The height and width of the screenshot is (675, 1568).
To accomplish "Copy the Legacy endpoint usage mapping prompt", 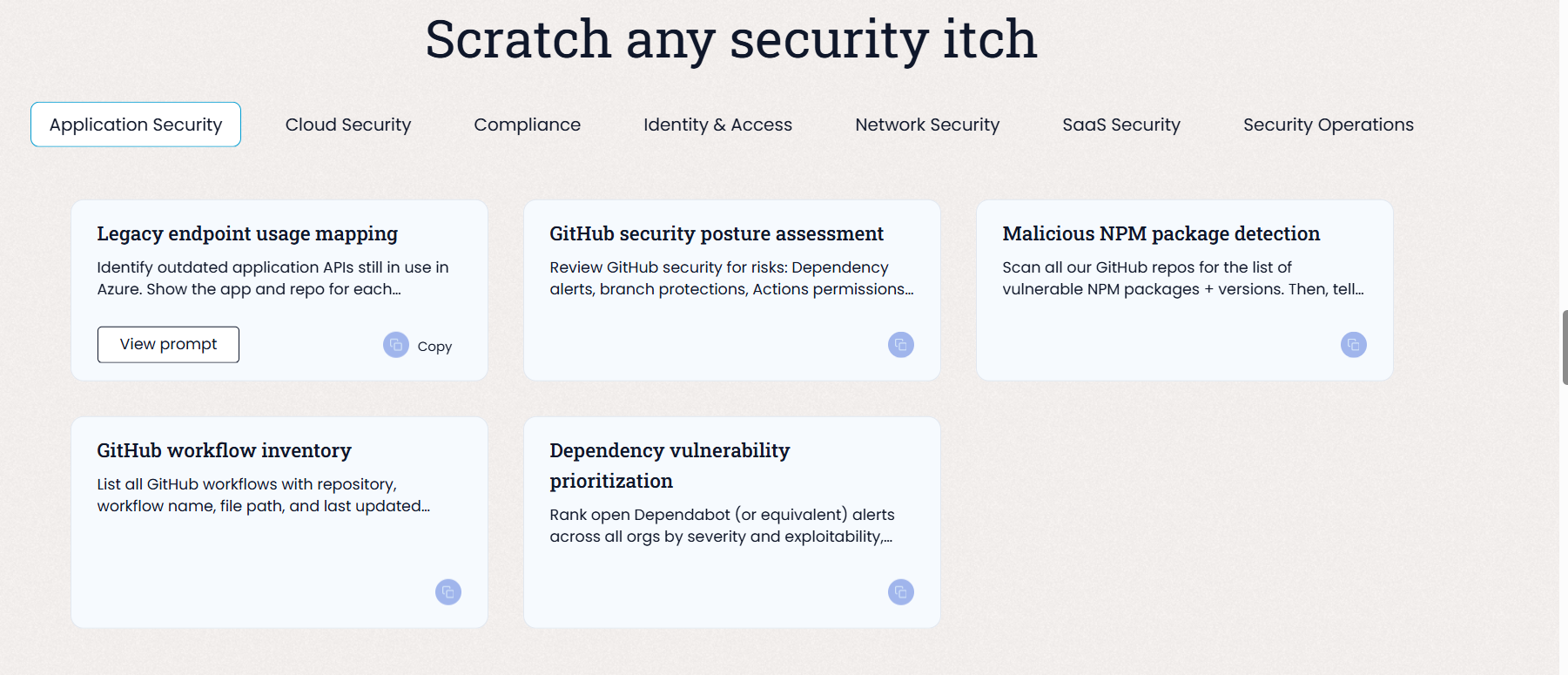I will 396,345.
